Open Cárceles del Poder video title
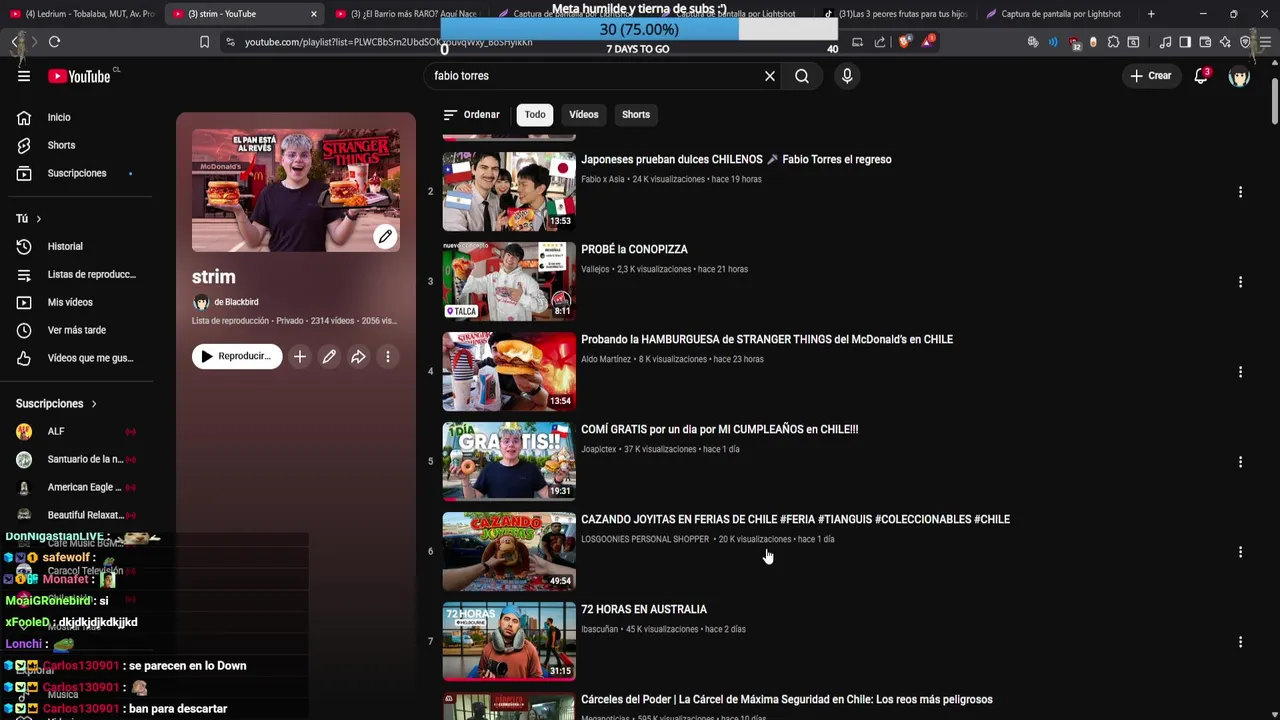This screenshot has height=720, width=1280. point(787,699)
